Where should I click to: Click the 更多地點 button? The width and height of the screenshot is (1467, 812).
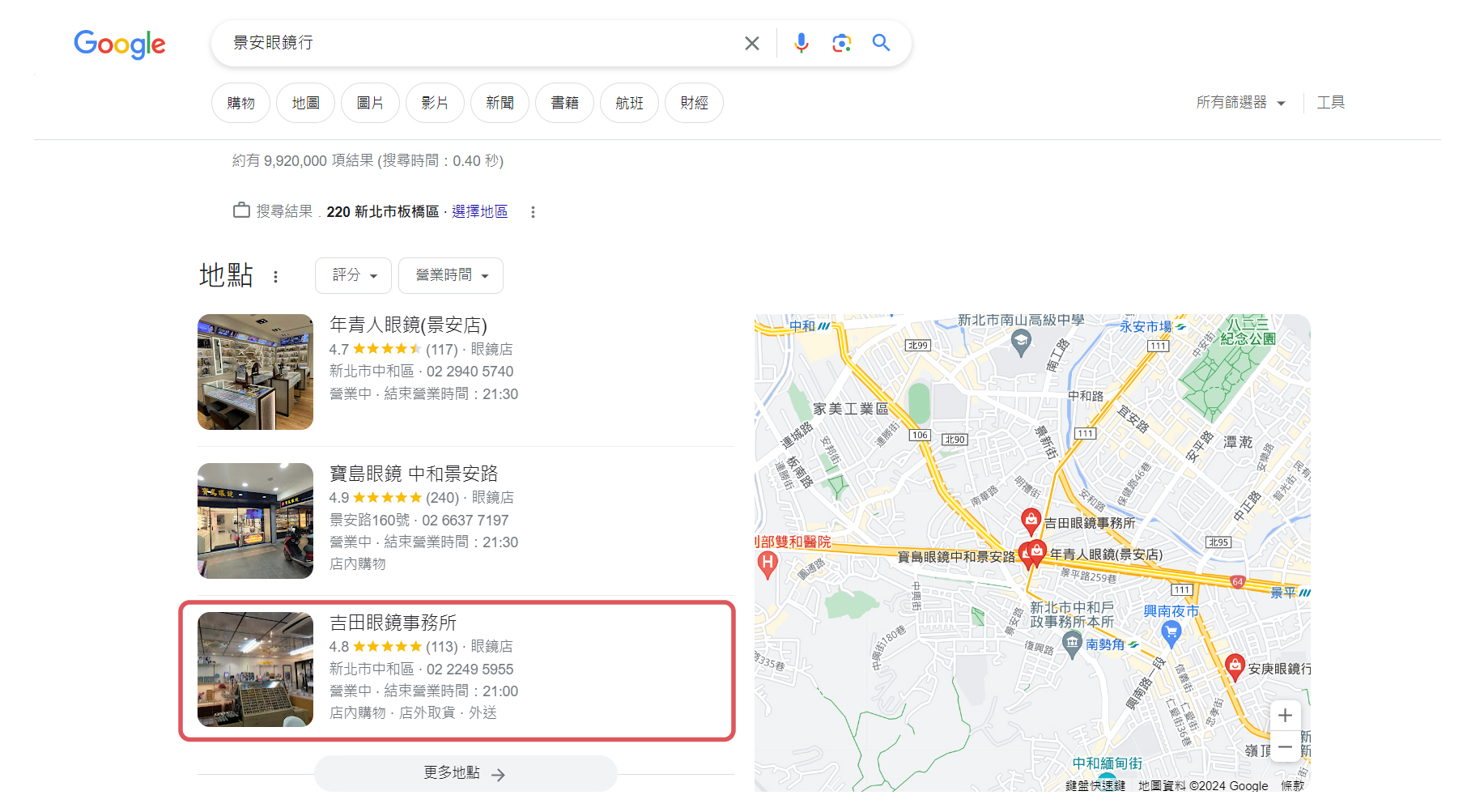(x=466, y=773)
